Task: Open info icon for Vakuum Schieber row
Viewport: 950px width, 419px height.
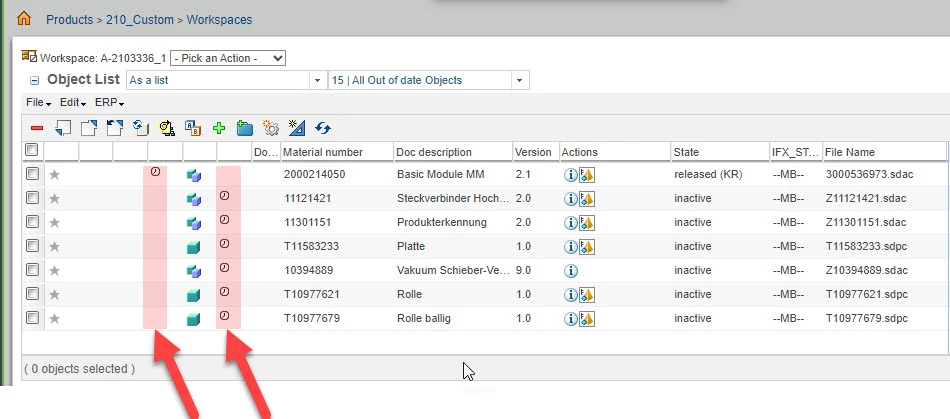Action: pos(570,271)
